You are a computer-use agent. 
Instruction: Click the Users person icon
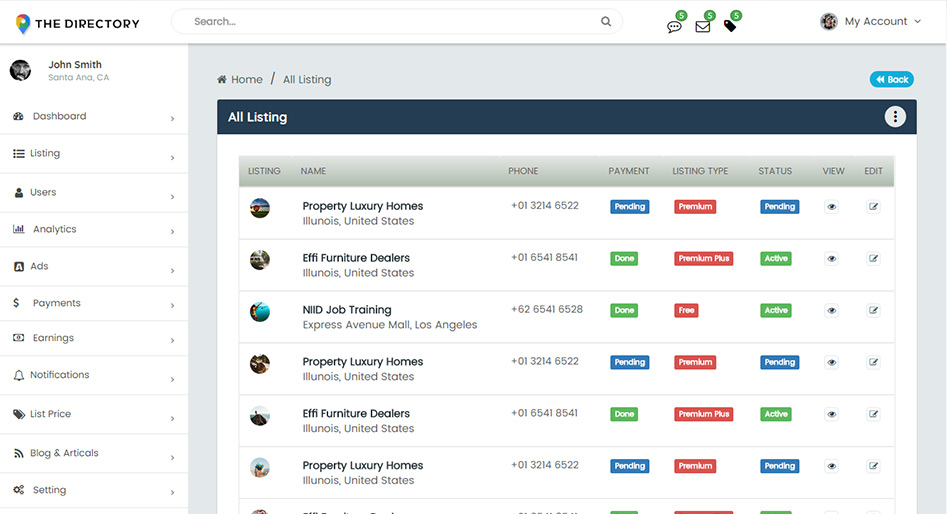19,192
